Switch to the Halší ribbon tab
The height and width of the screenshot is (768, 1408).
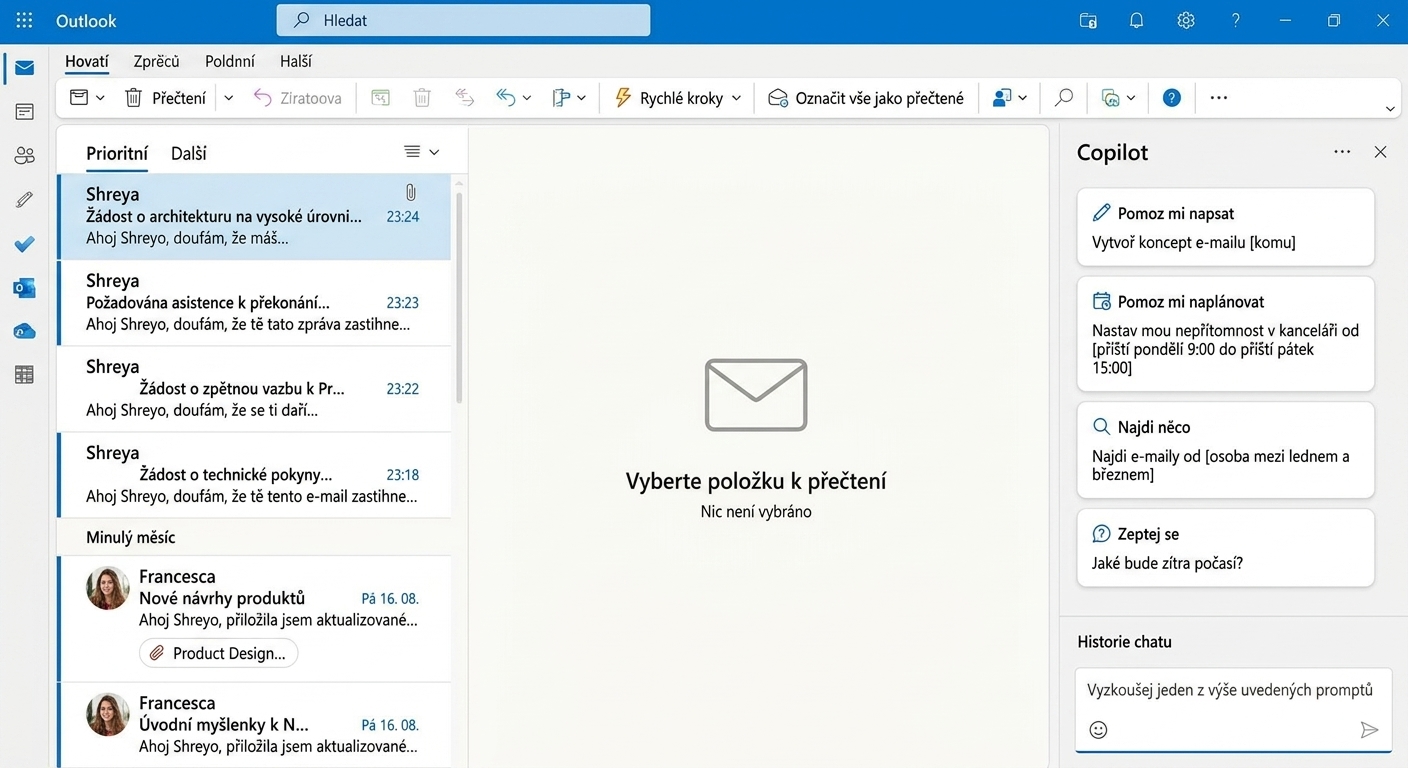click(296, 61)
